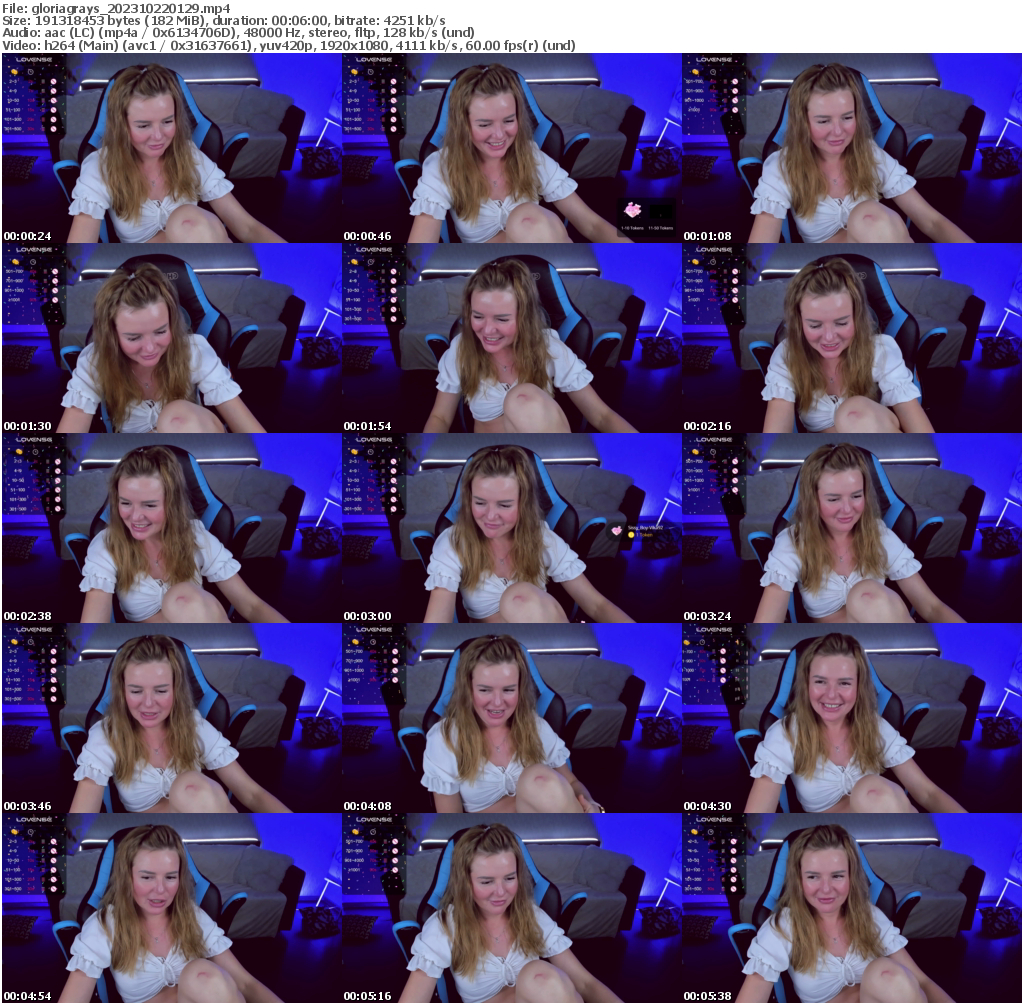Click the yellow token coin in the tip alert
Viewport: 1024px width, 1003px height.
click(631, 535)
